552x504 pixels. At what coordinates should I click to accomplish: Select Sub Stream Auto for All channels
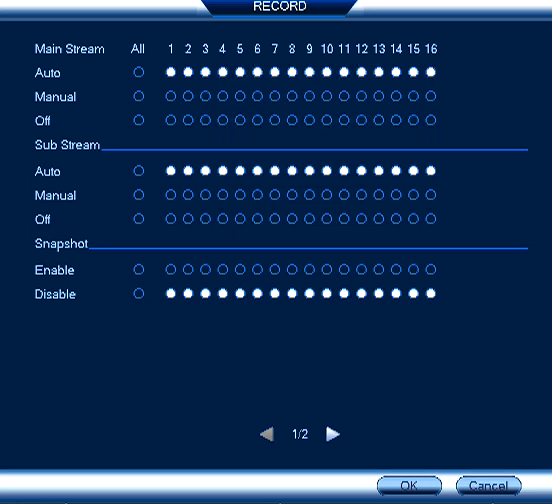(x=139, y=171)
